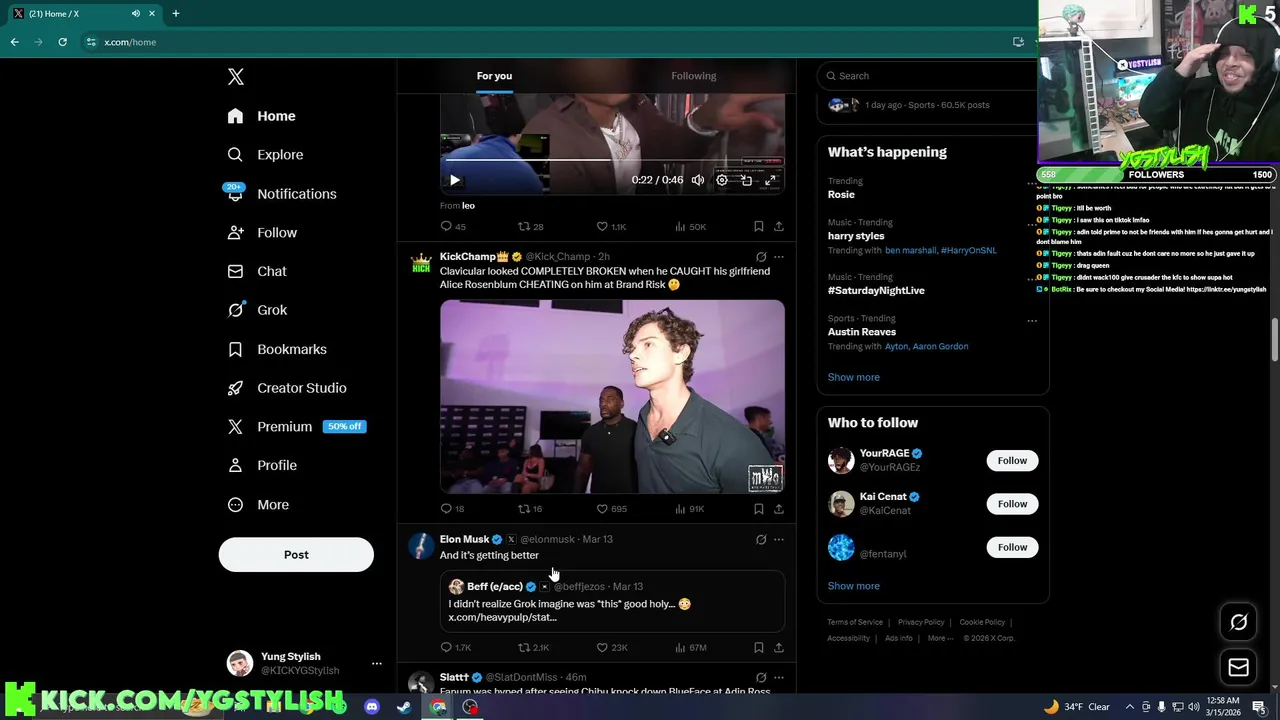Open the Explore page

point(265,155)
